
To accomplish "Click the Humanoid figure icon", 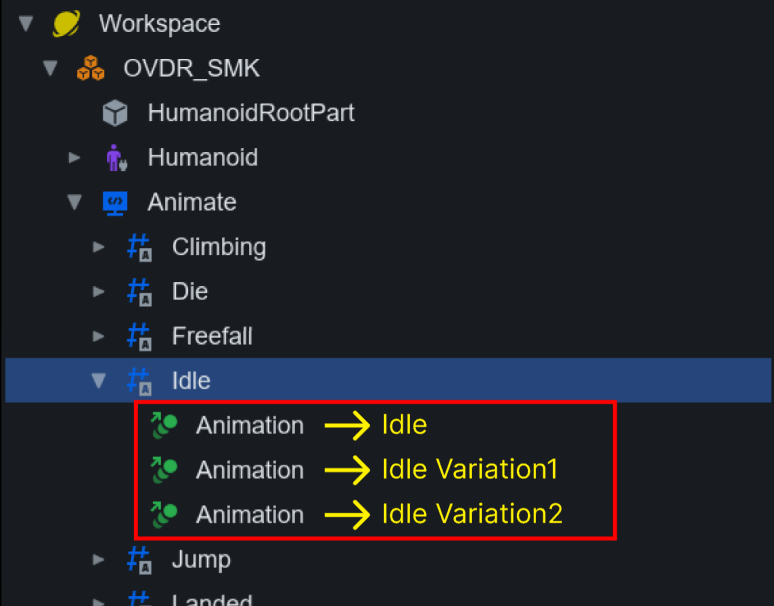I will click(115, 158).
